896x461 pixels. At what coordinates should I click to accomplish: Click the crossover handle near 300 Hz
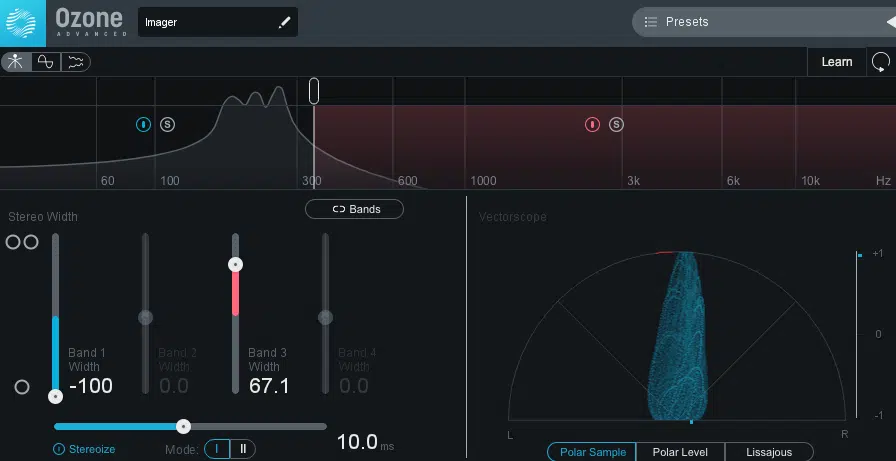tap(314, 91)
